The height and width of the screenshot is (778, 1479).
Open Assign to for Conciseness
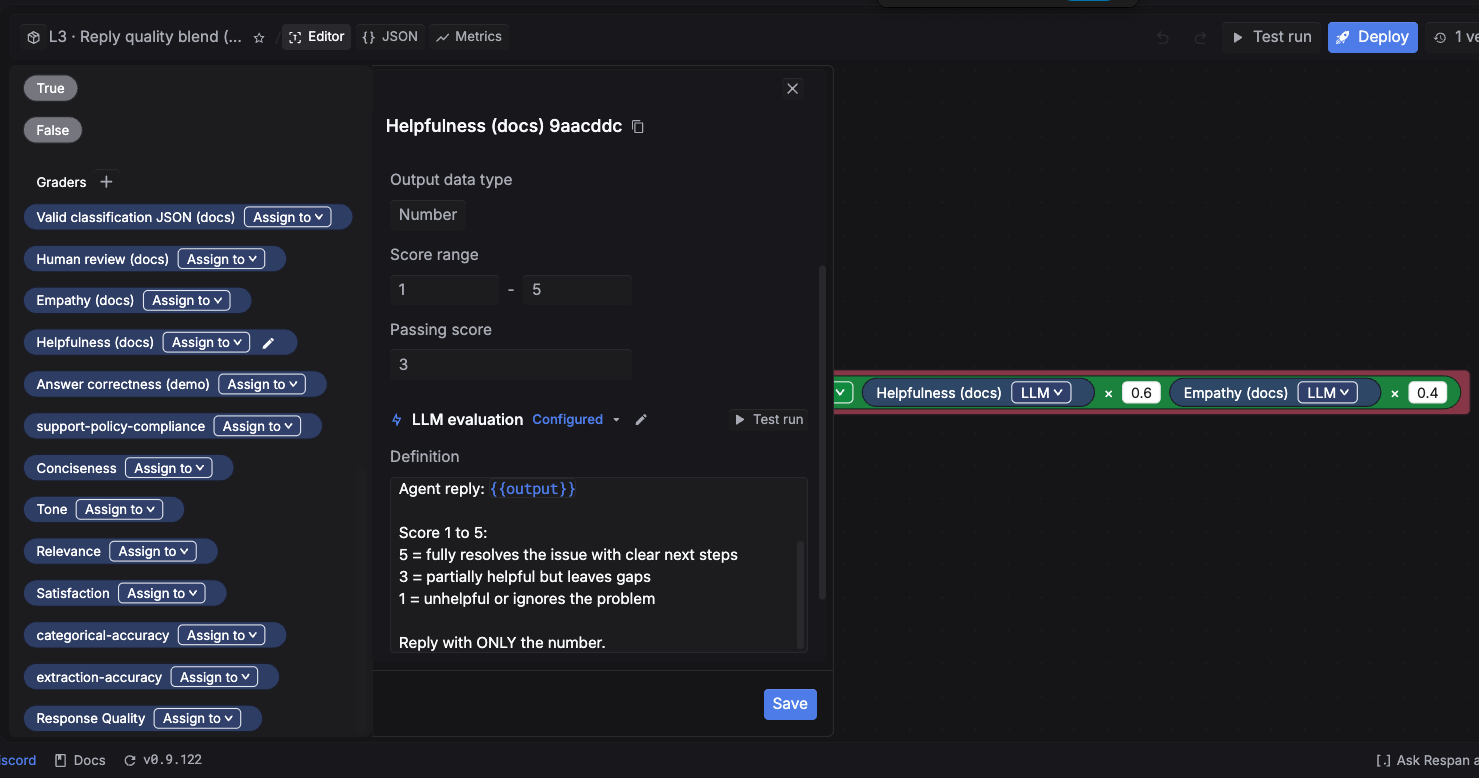pos(169,468)
